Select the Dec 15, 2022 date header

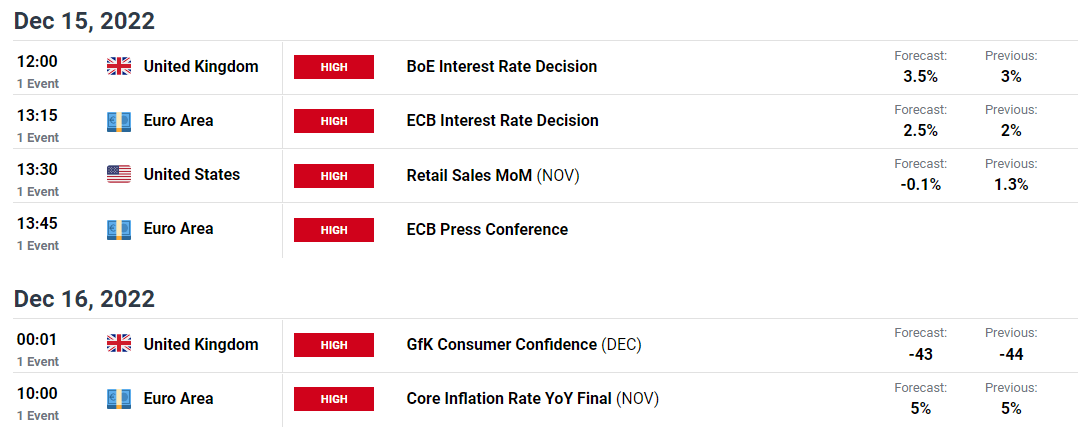point(84,21)
